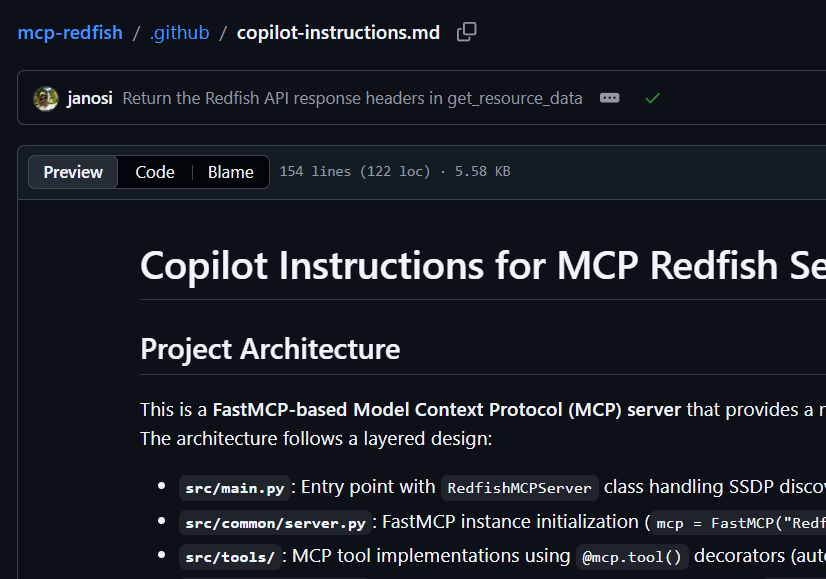
Task: Expand the commit message with the ellipsis icon
Action: coord(610,98)
